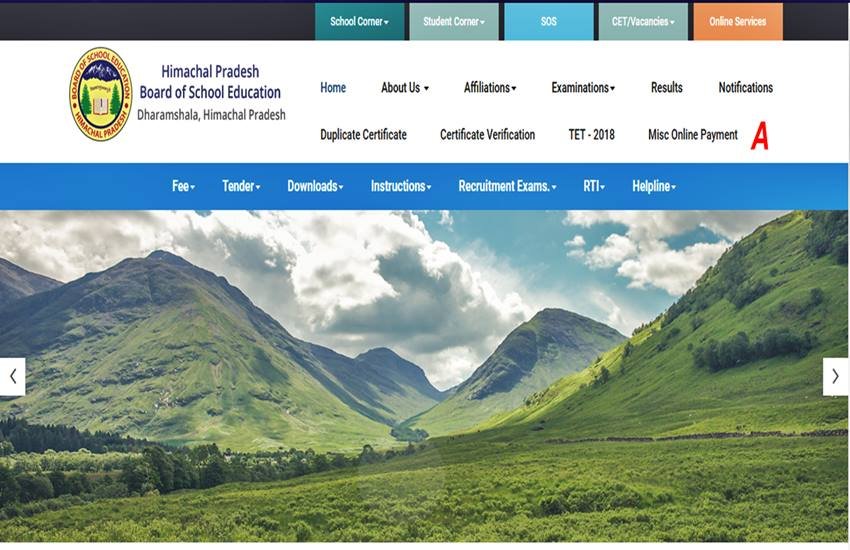Click Misc Online Payment link
This screenshot has width=850, height=550.
(x=692, y=135)
